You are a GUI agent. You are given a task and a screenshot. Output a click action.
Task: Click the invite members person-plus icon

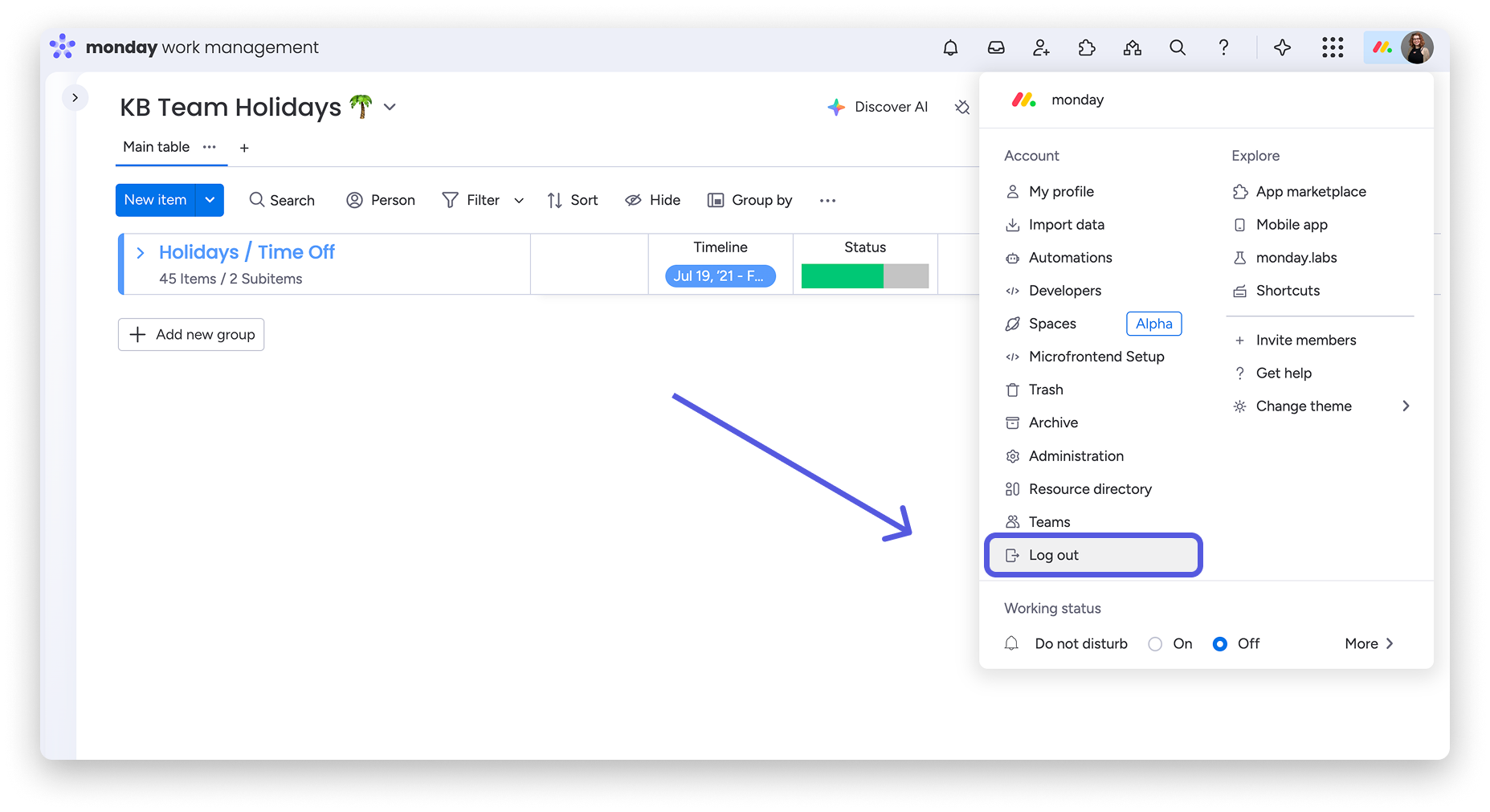point(1041,47)
